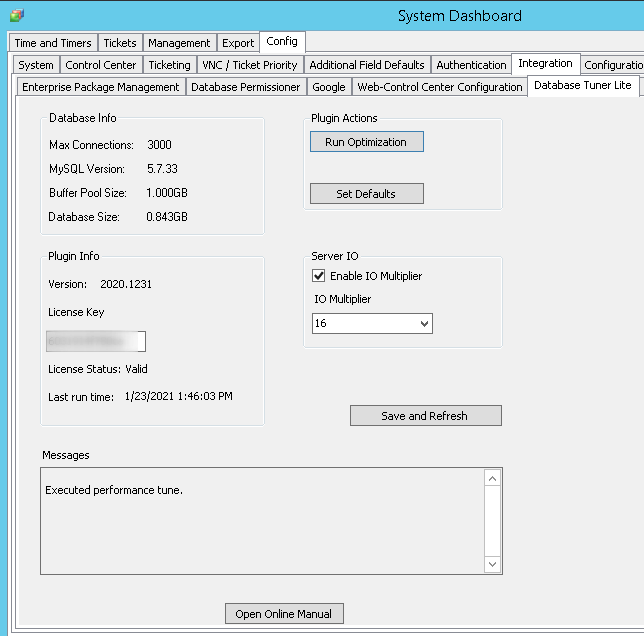Click the License Key input field
Screen dimensions: 644x636
[x=96, y=341]
